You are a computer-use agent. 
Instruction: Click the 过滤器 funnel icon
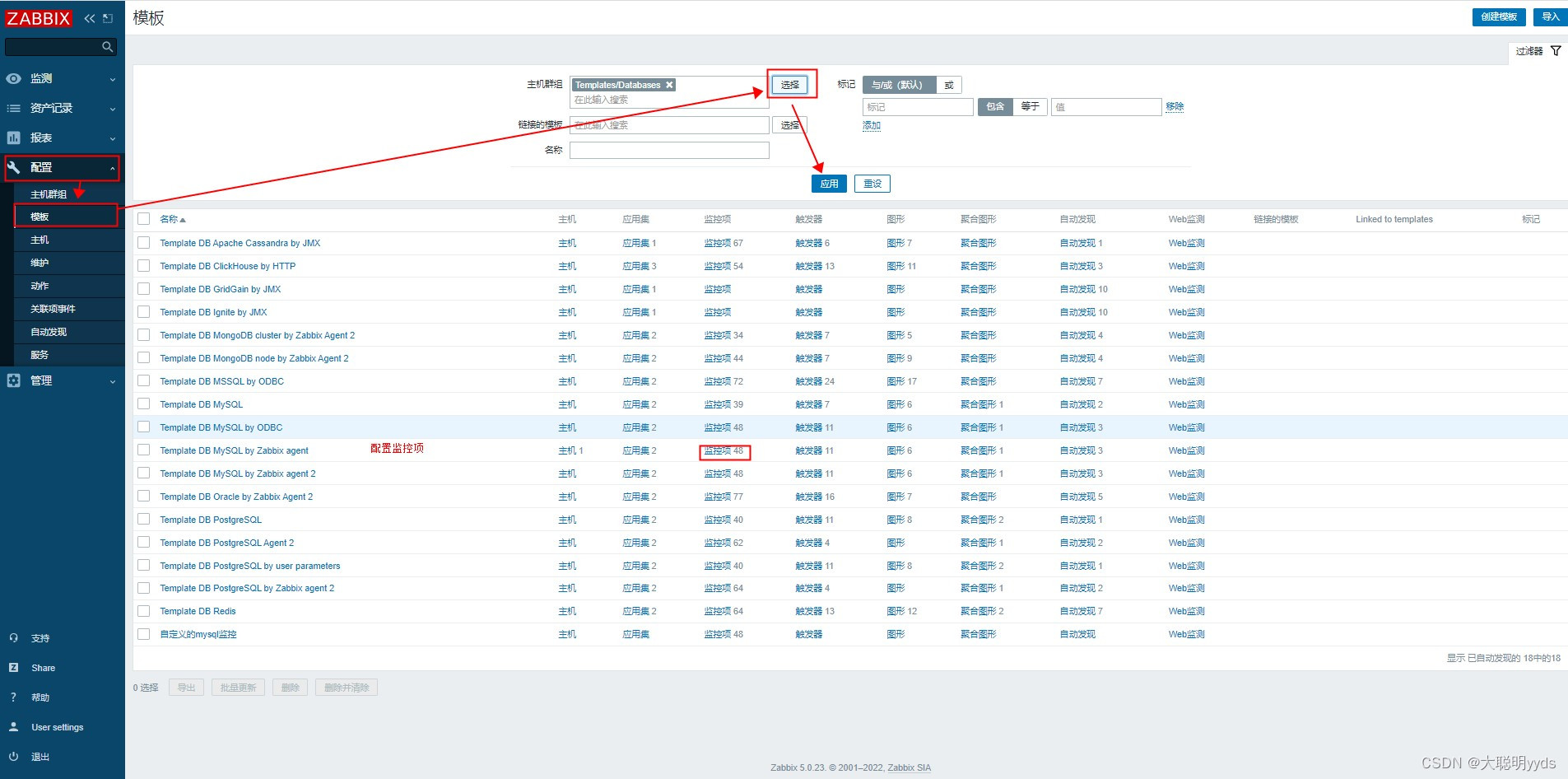[1556, 51]
